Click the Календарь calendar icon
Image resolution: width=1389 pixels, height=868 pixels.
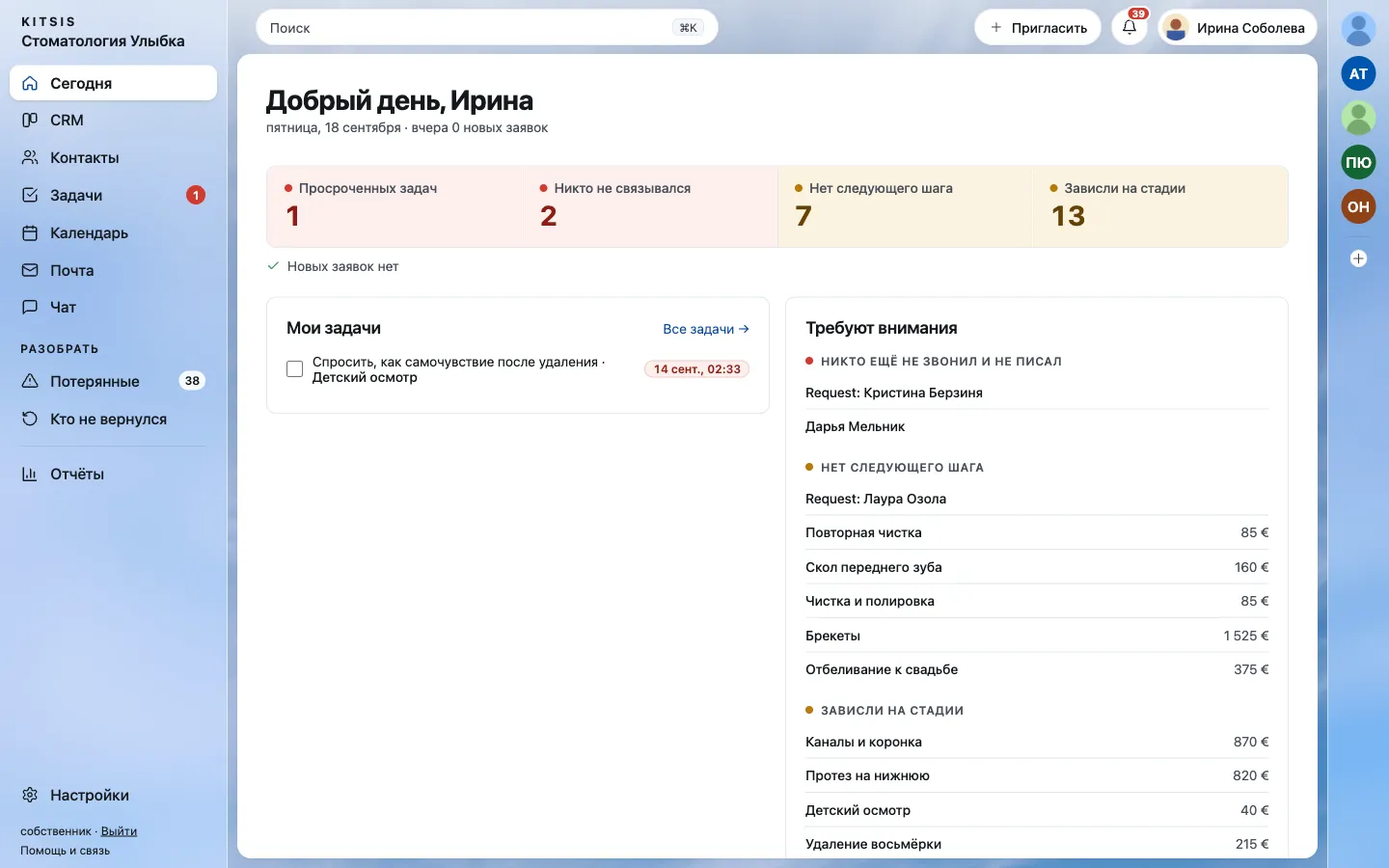(30, 232)
